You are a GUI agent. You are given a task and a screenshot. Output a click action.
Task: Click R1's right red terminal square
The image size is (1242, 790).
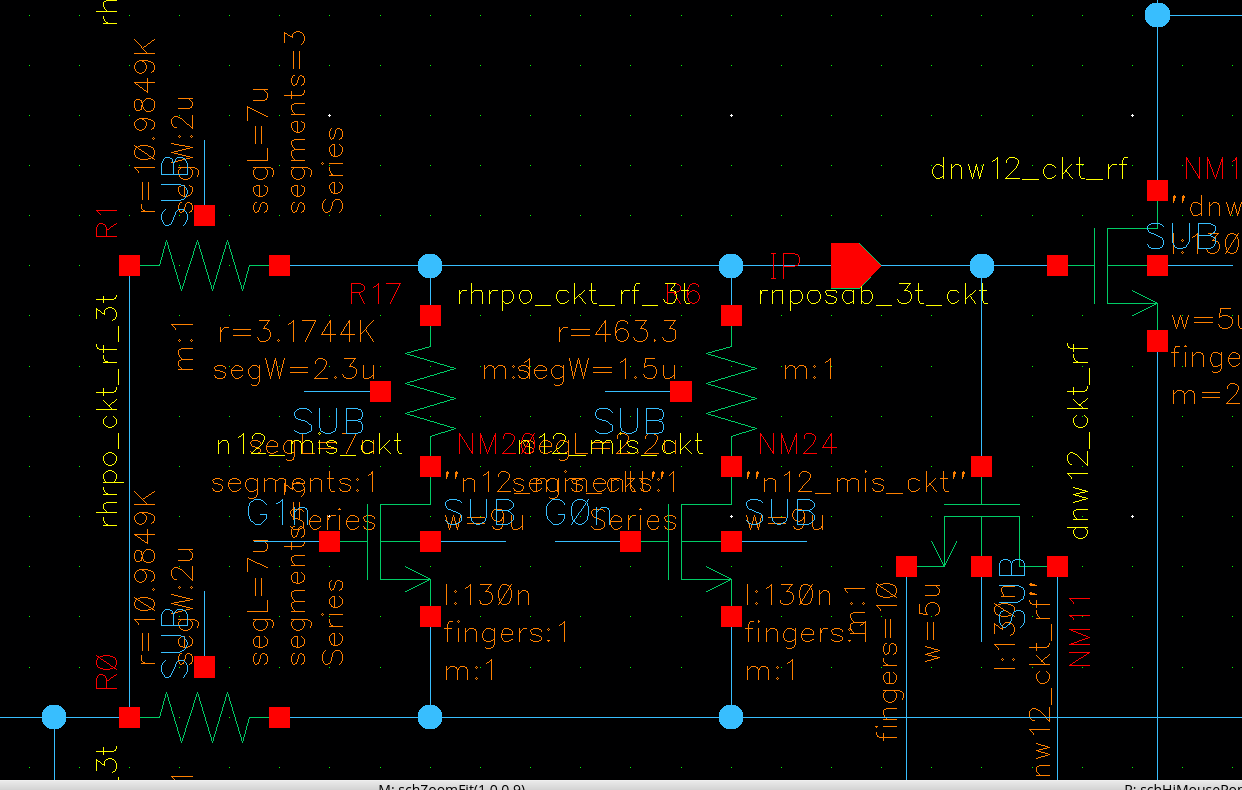tap(280, 265)
